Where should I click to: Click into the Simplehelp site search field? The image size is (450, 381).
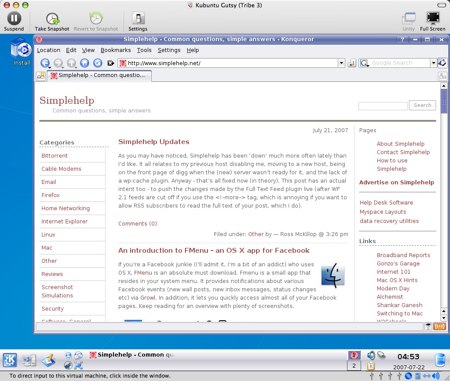pyautogui.click(x=383, y=106)
